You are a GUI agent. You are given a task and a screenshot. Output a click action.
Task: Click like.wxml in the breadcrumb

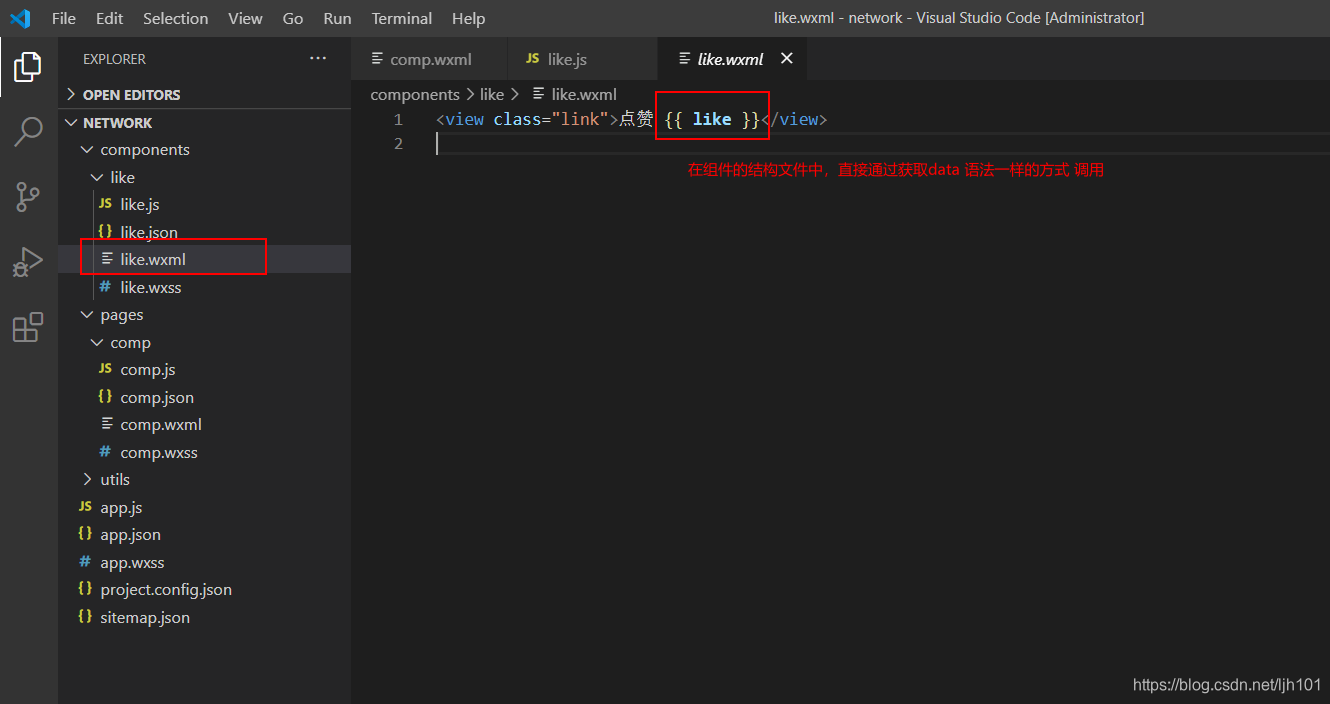574,94
